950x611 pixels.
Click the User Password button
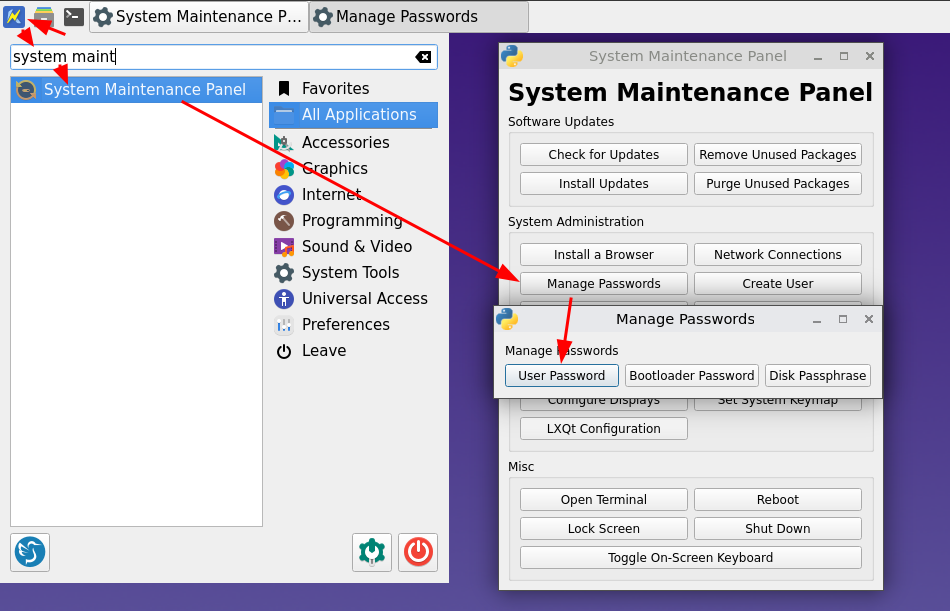coord(561,376)
